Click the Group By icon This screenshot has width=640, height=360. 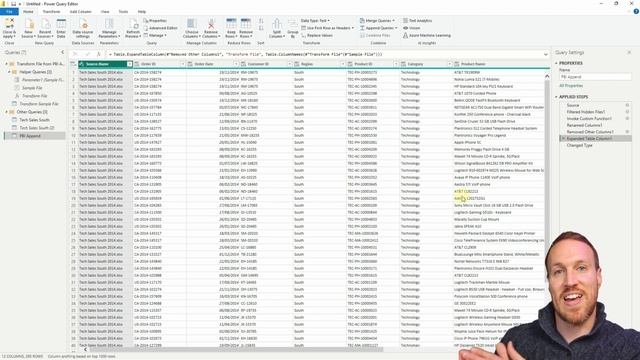[x=293, y=28]
